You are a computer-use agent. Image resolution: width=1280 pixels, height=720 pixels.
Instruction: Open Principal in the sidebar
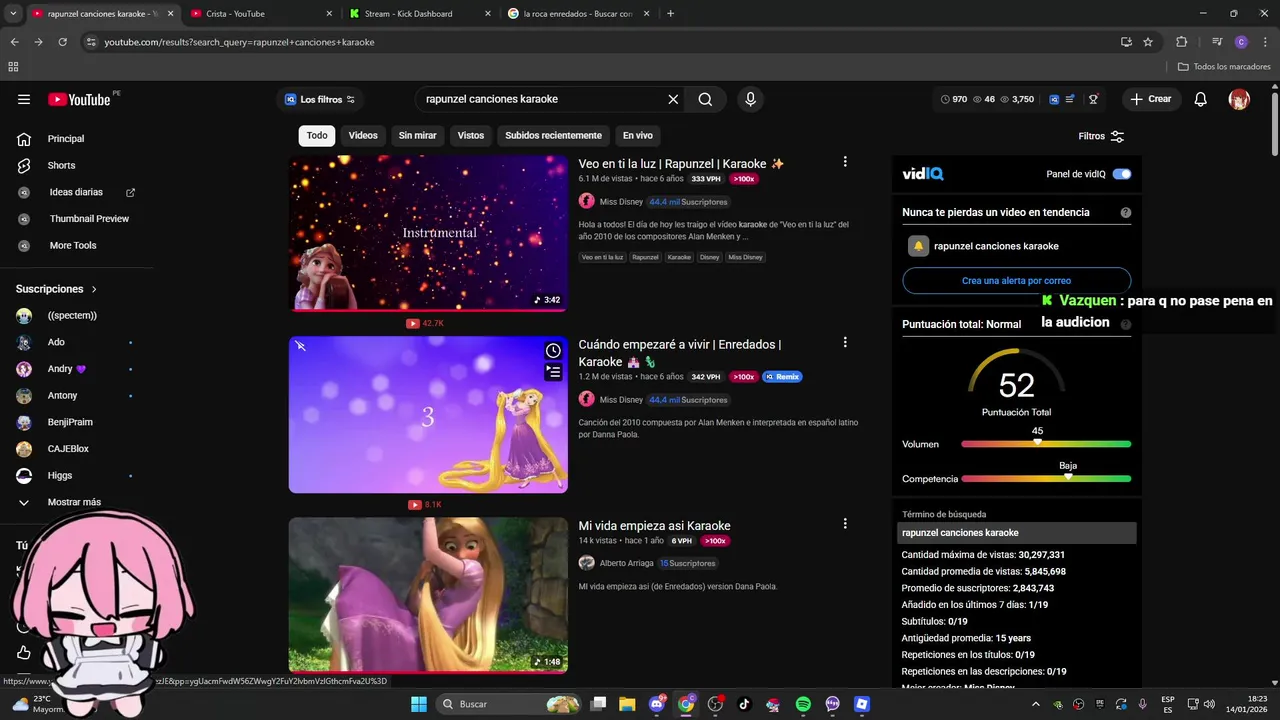pyautogui.click(x=66, y=139)
